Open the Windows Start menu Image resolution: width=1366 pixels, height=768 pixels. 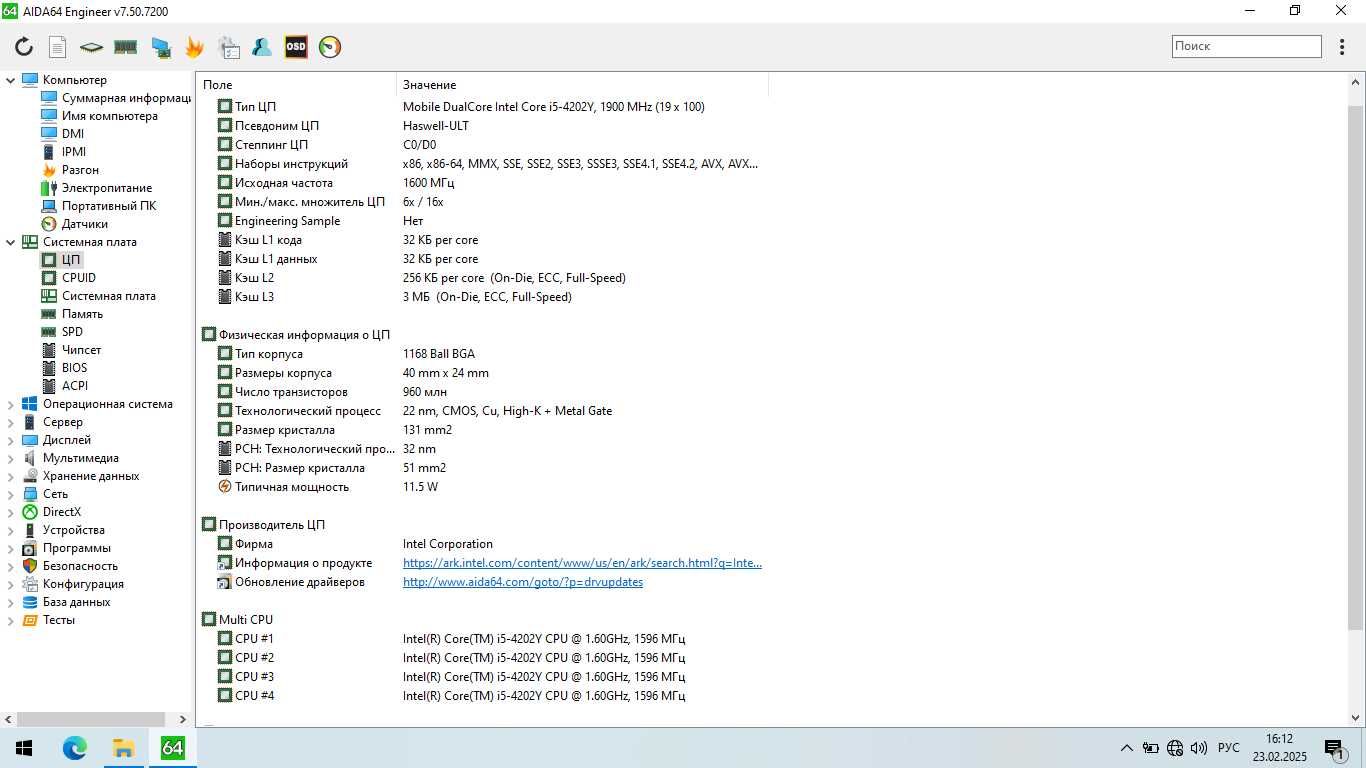pos(24,748)
